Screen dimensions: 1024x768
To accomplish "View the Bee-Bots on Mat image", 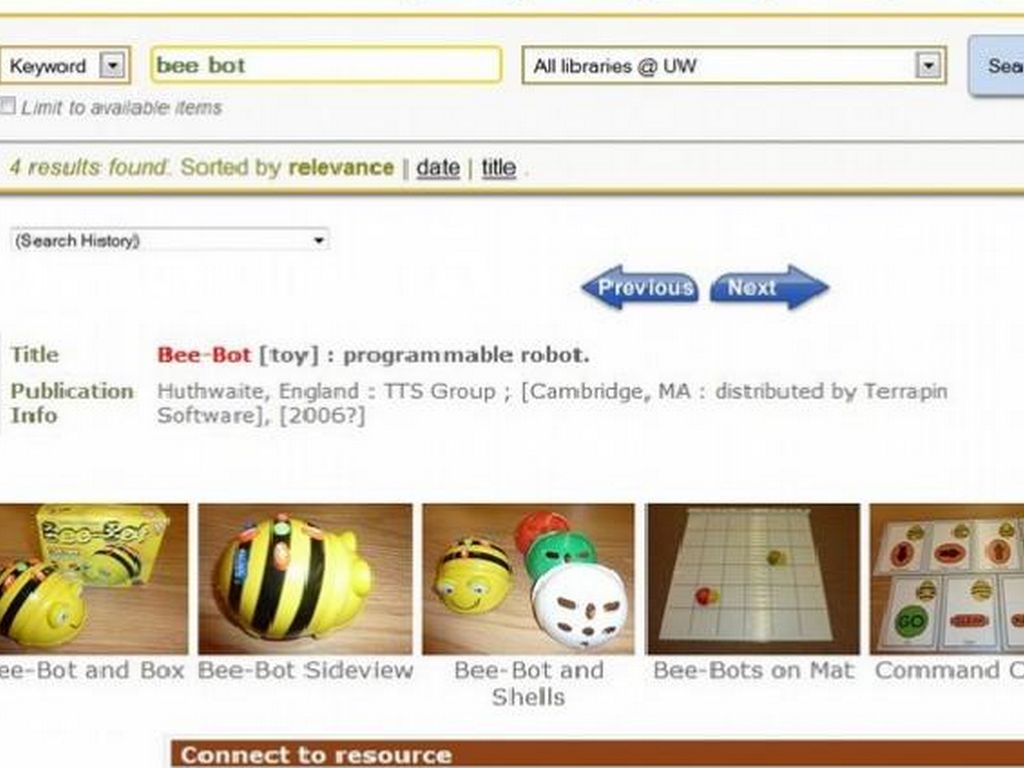I will point(753,579).
